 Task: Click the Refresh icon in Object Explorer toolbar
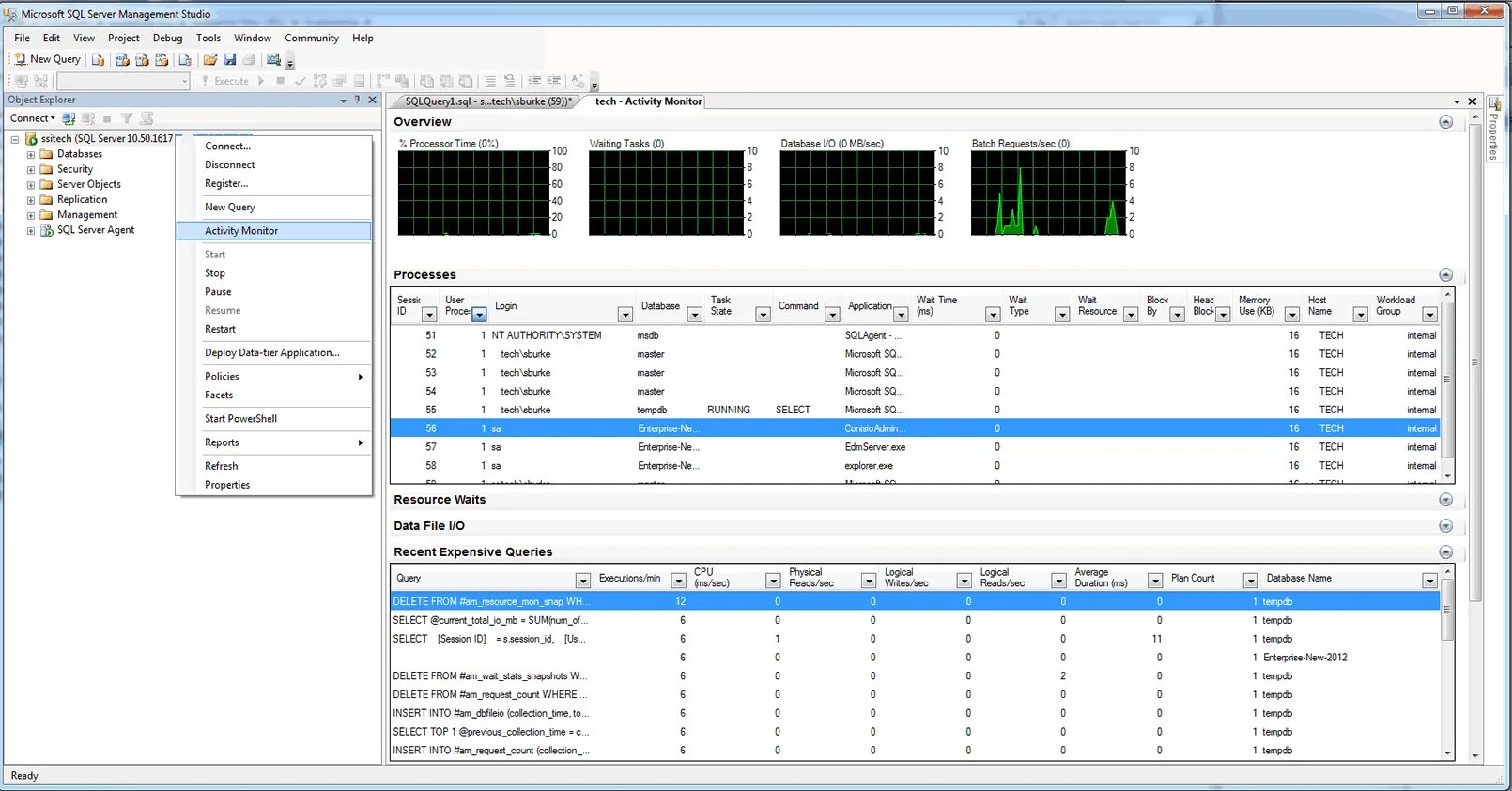[x=147, y=118]
